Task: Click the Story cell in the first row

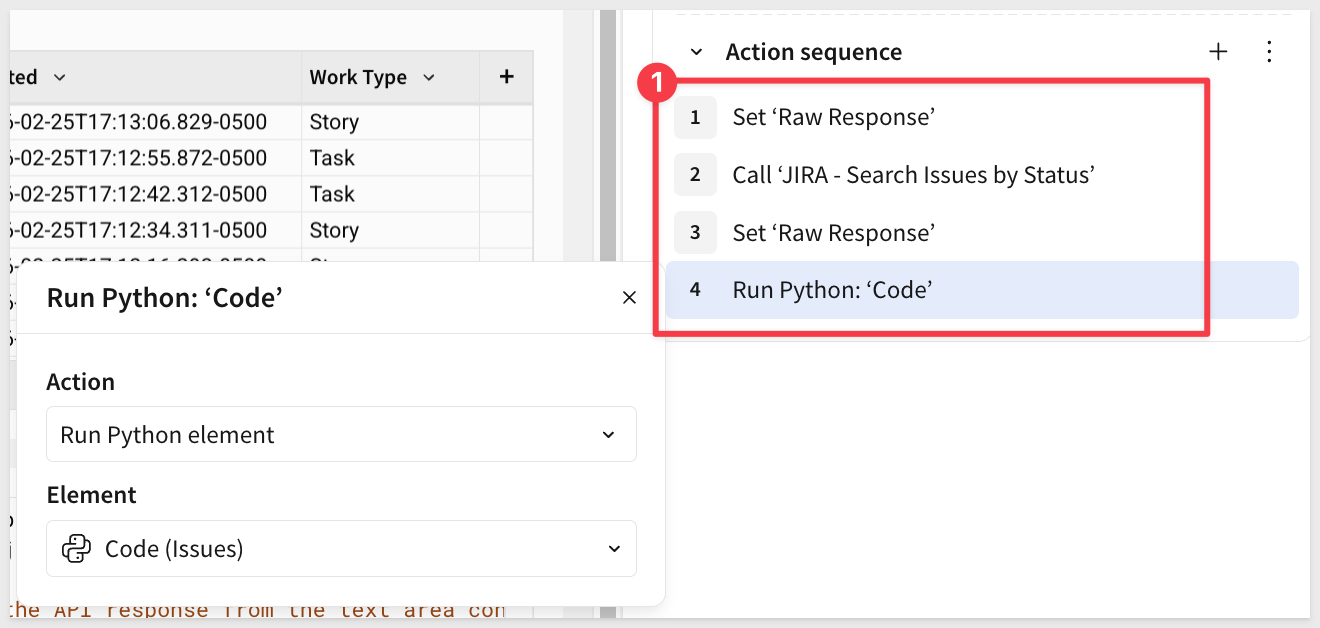Action: click(390, 122)
